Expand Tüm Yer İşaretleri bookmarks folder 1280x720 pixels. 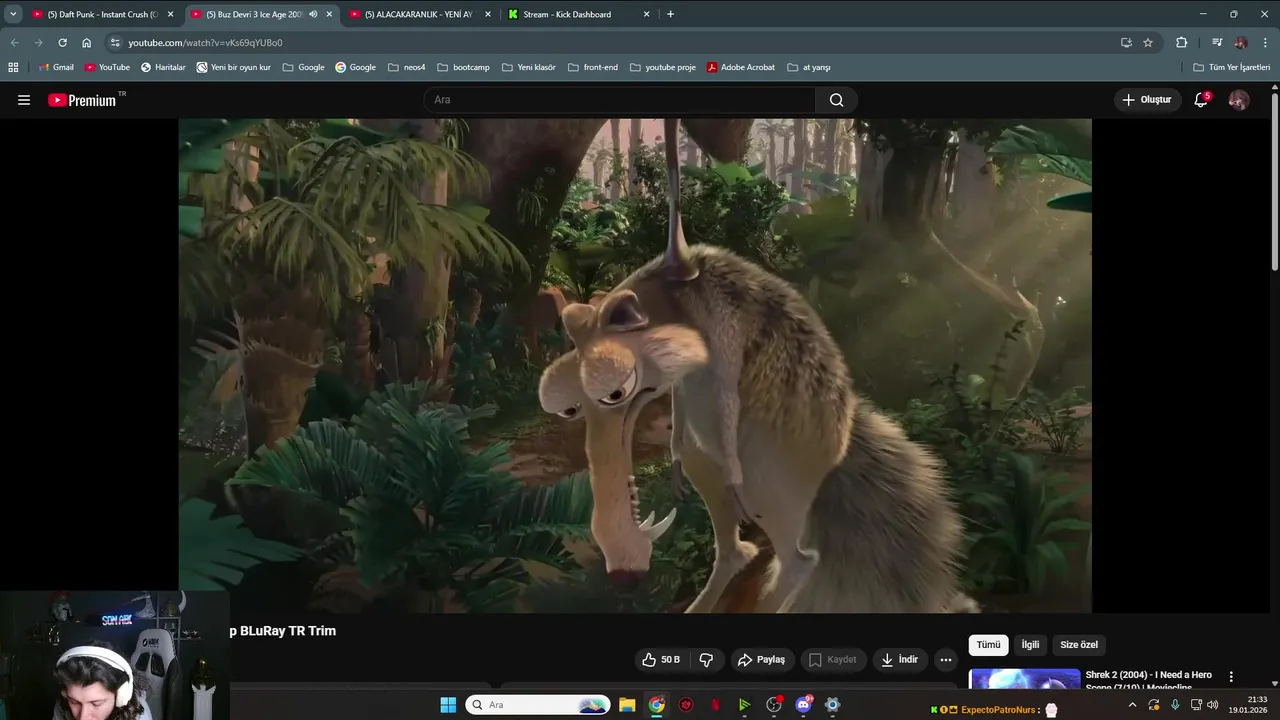(x=1231, y=67)
